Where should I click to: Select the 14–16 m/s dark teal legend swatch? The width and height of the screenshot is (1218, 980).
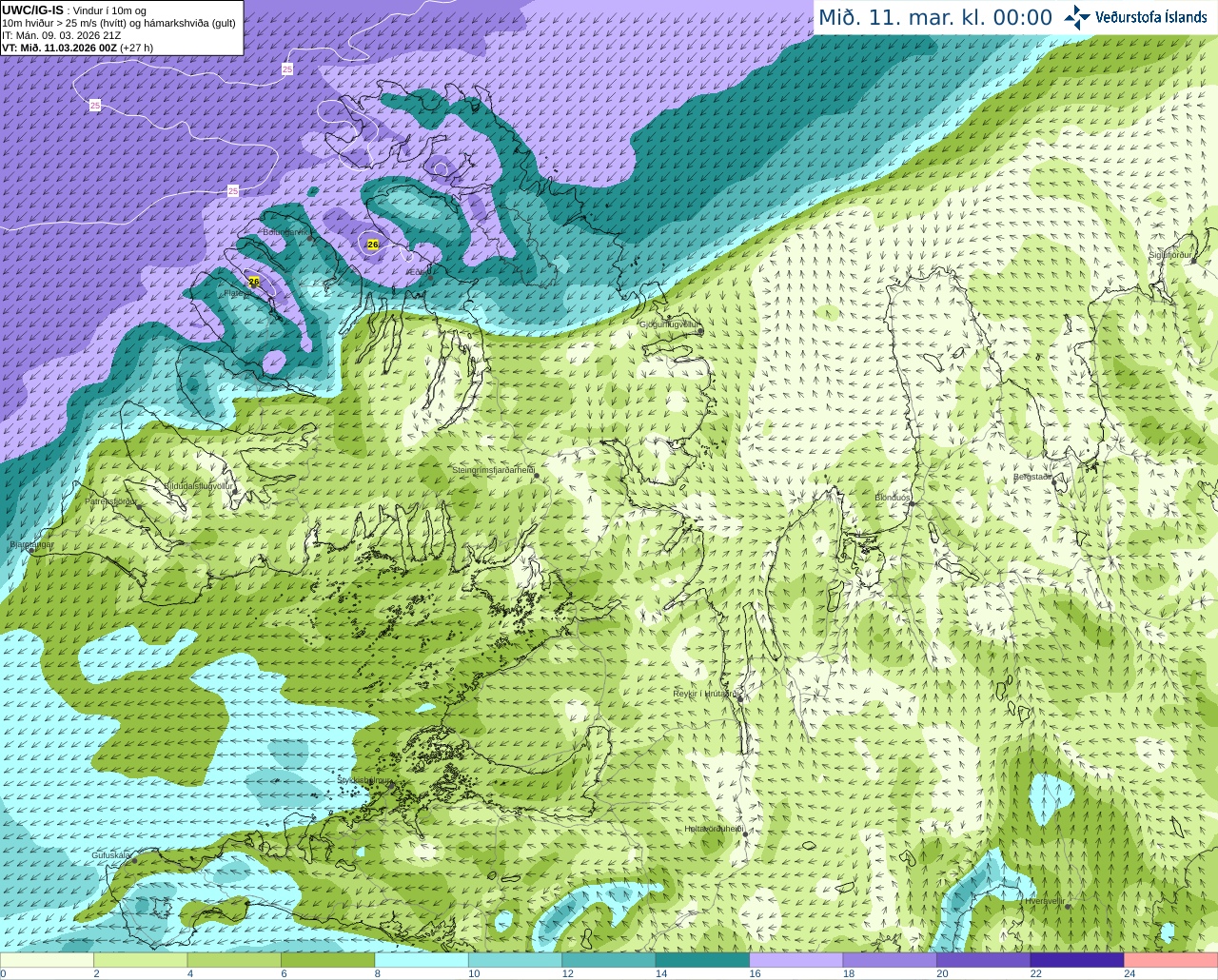tap(702, 960)
